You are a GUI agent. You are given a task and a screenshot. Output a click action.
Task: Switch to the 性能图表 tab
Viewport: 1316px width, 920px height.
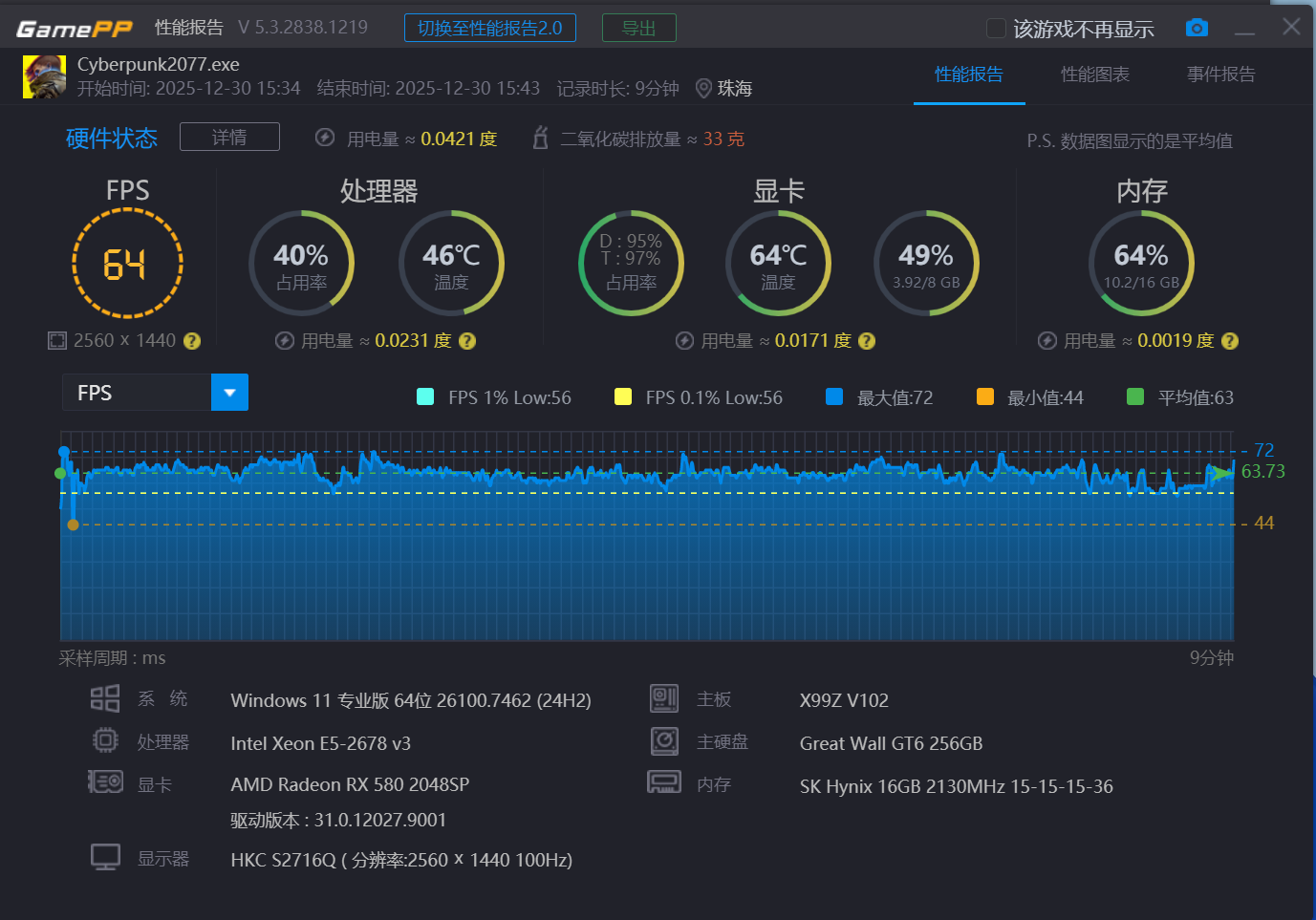click(x=1094, y=75)
